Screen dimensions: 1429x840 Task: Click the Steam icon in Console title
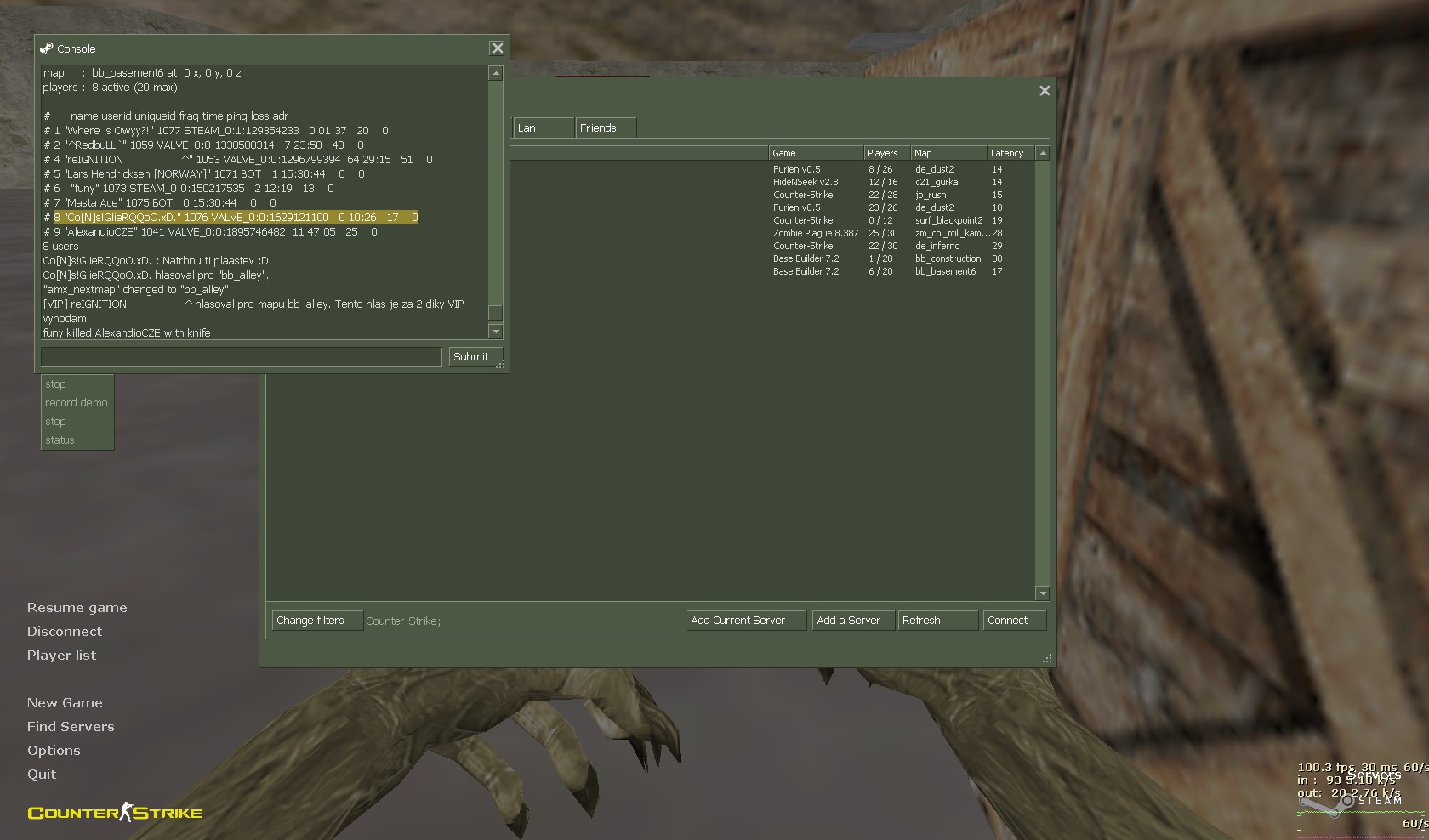(x=47, y=48)
